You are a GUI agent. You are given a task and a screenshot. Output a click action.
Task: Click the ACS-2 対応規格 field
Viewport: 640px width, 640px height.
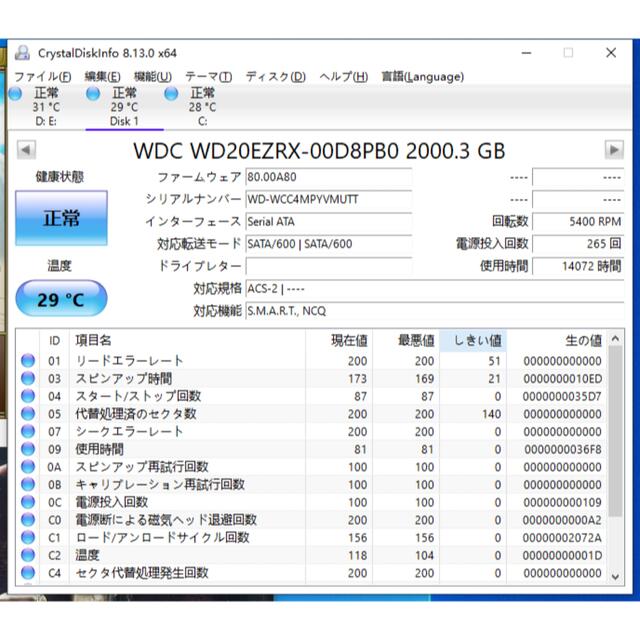435,289
